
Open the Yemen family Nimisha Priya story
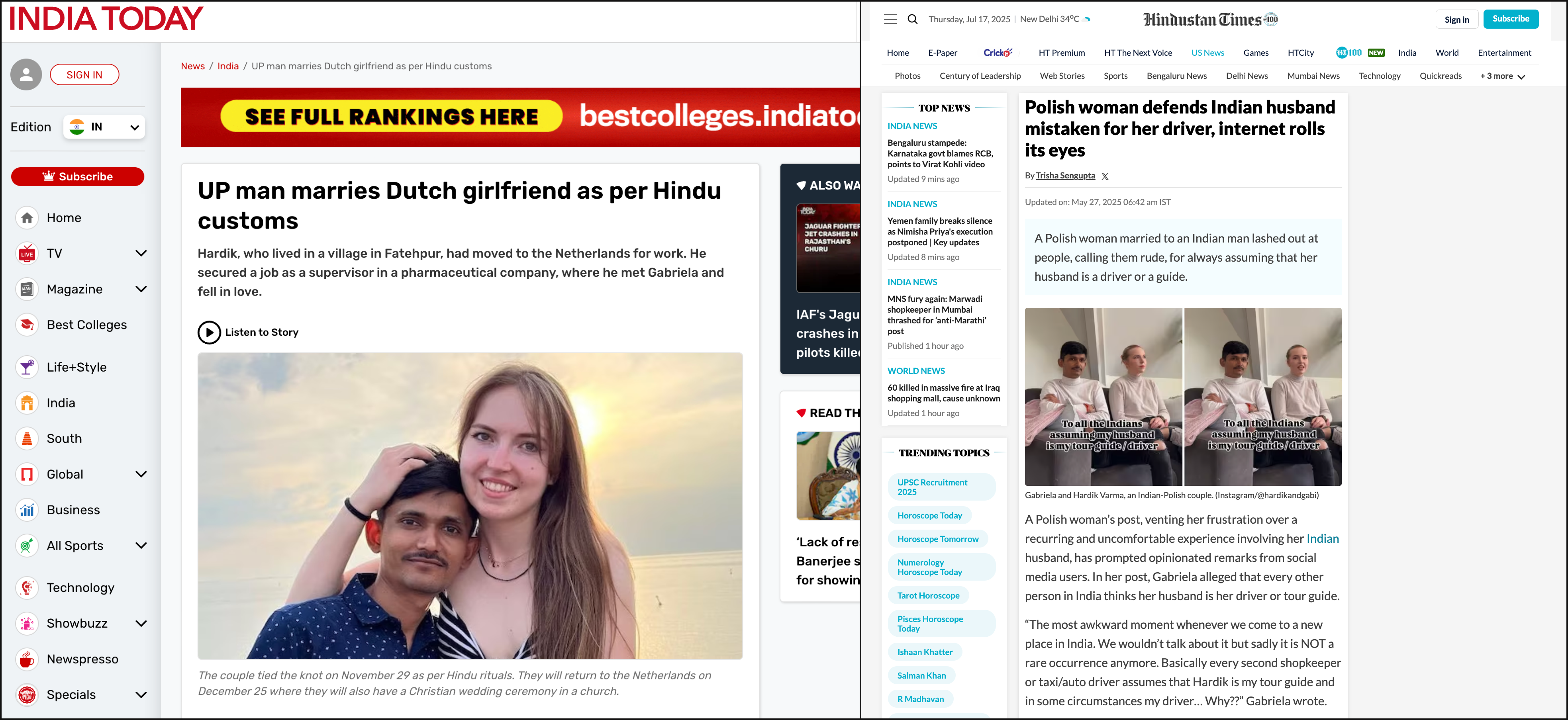940,232
